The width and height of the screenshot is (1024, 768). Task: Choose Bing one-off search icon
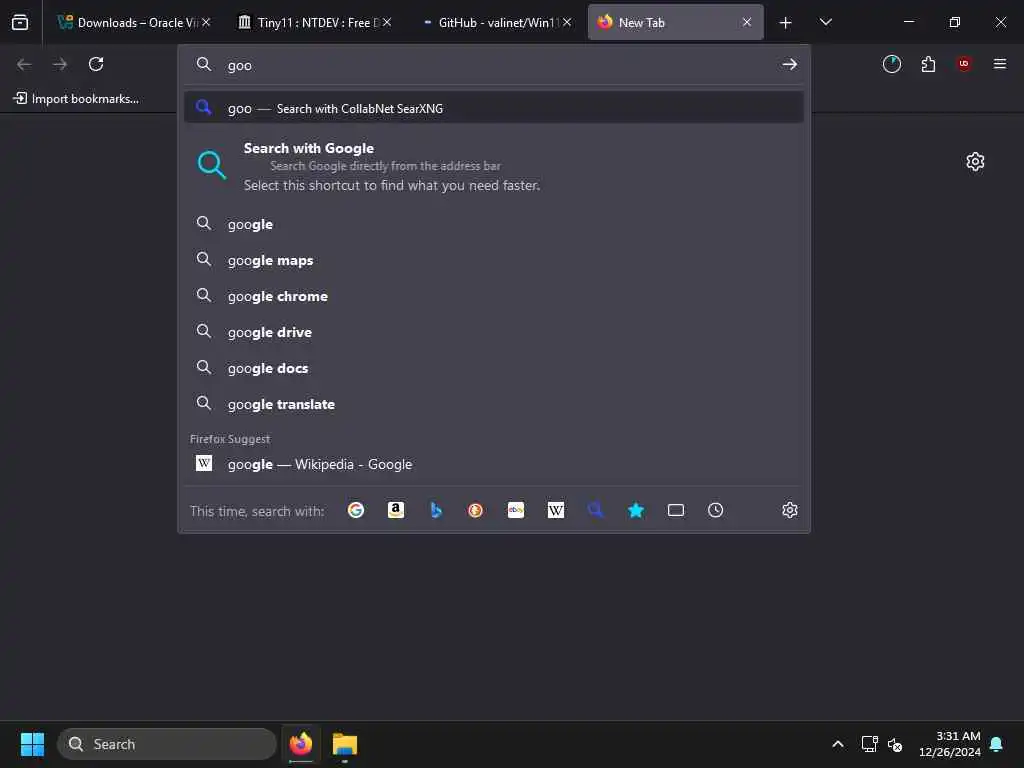pyautogui.click(x=436, y=510)
